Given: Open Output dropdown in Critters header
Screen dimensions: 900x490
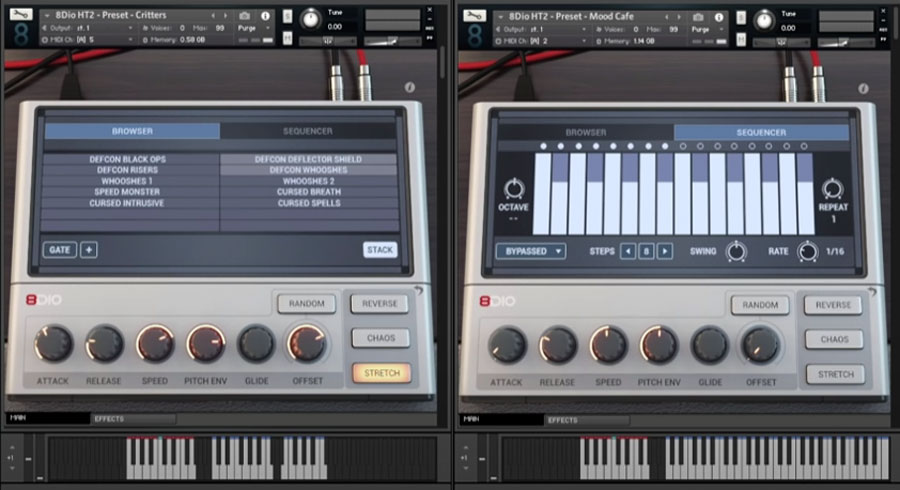Looking at the screenshot, I should (x=88, y=28).
